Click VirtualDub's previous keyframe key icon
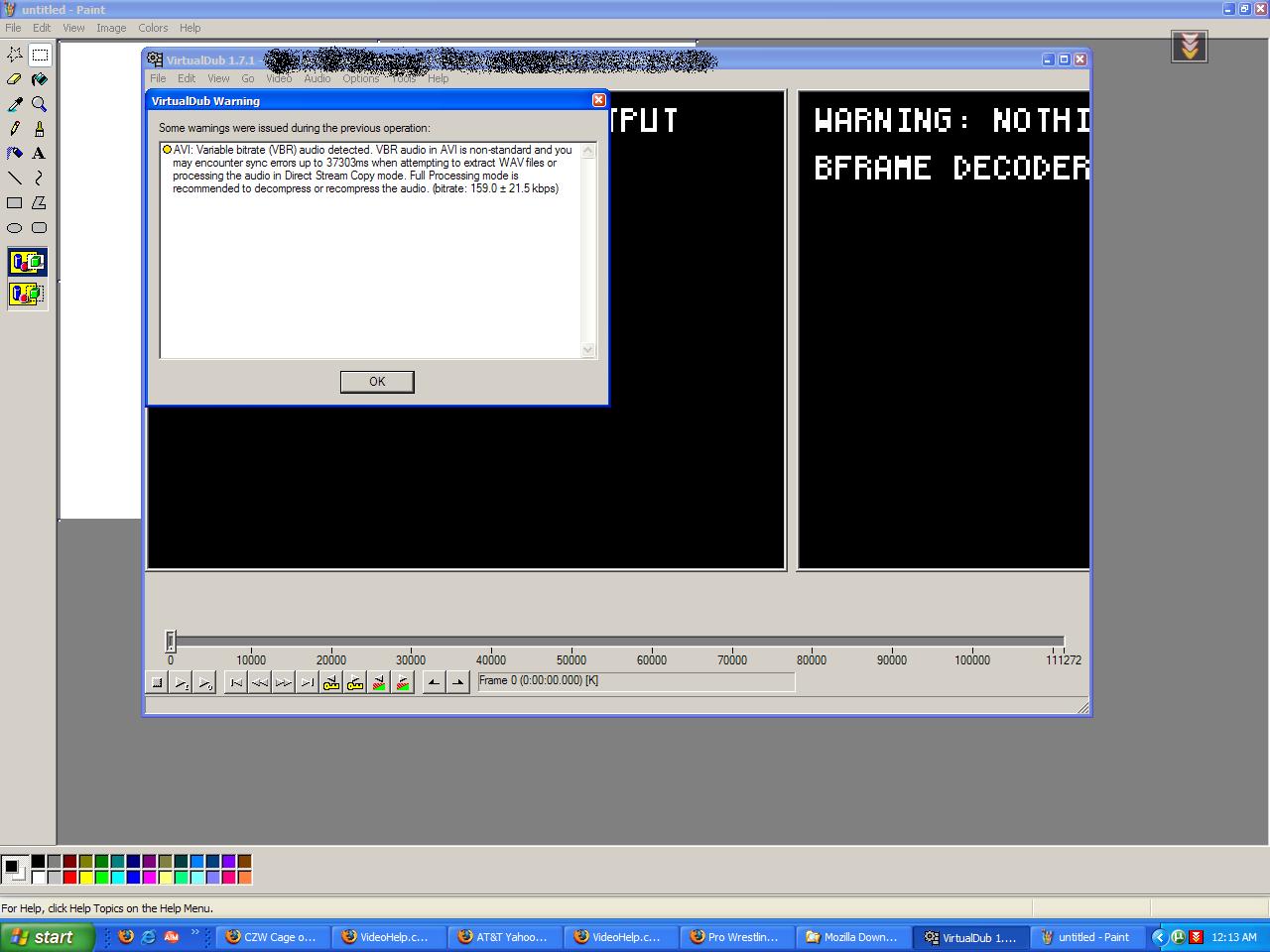This screenshot has height=952, width=1270. pyautogui.click(x=331, y=682)
